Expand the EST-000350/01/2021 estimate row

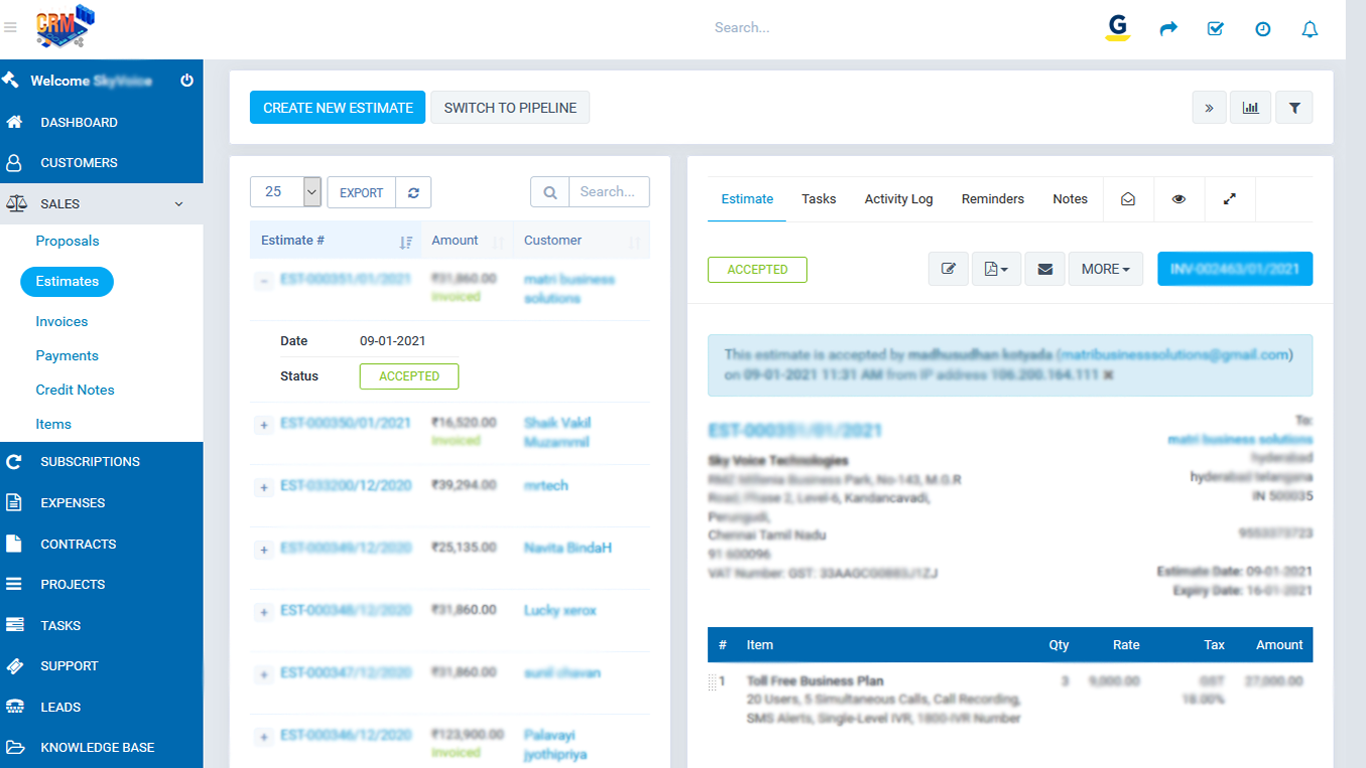[264, 425]
